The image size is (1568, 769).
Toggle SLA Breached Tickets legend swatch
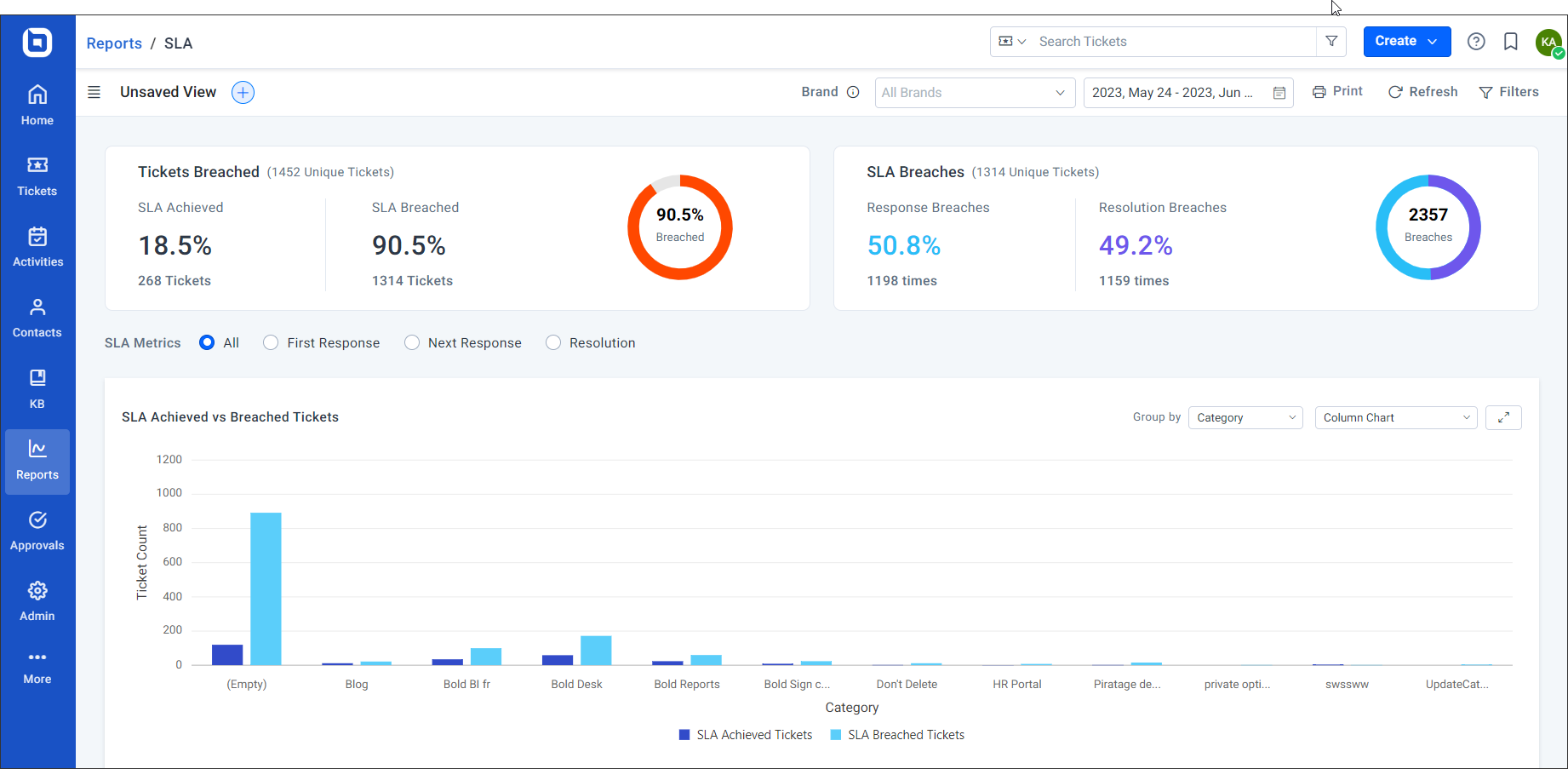point(836,735)
